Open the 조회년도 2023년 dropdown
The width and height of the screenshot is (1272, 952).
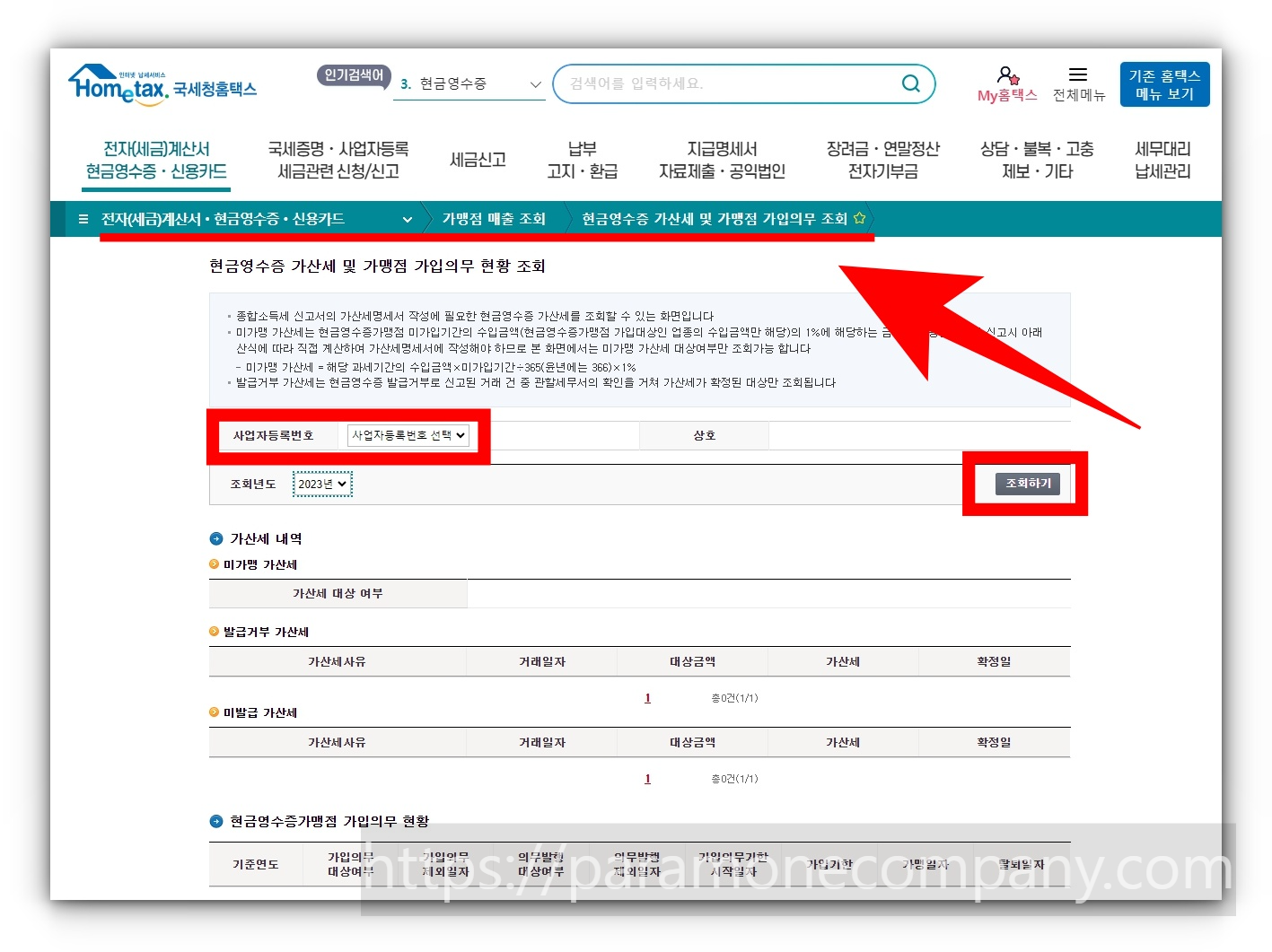point(321,484)
